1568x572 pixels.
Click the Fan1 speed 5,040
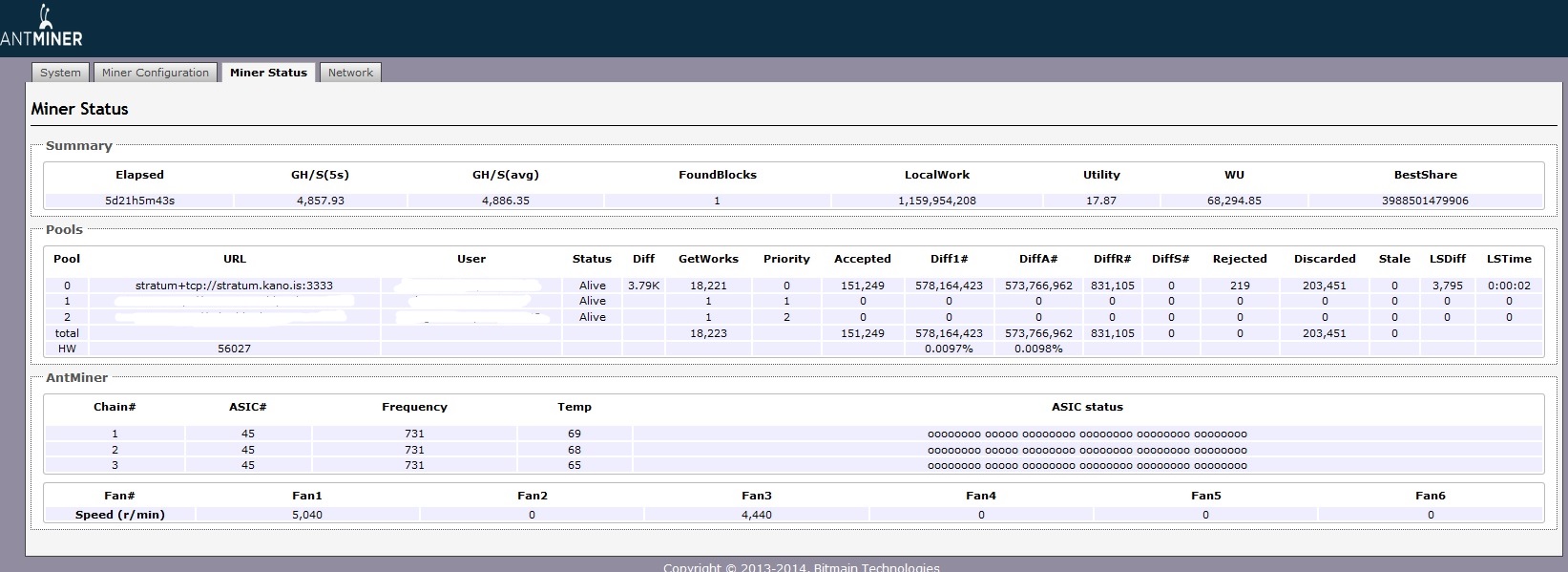coord(307,515)
